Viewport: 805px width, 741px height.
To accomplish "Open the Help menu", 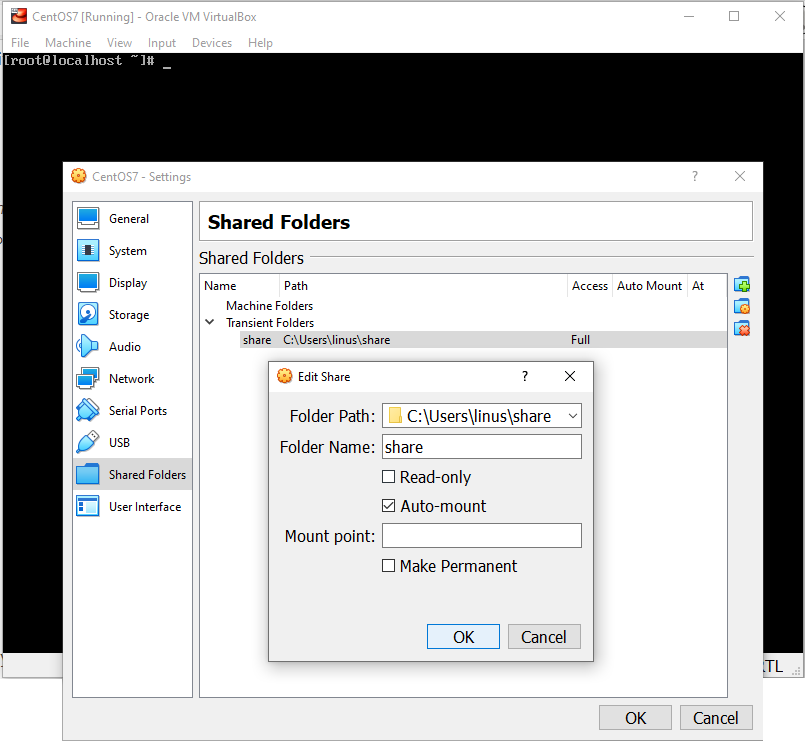I will (x=260, y=43).
